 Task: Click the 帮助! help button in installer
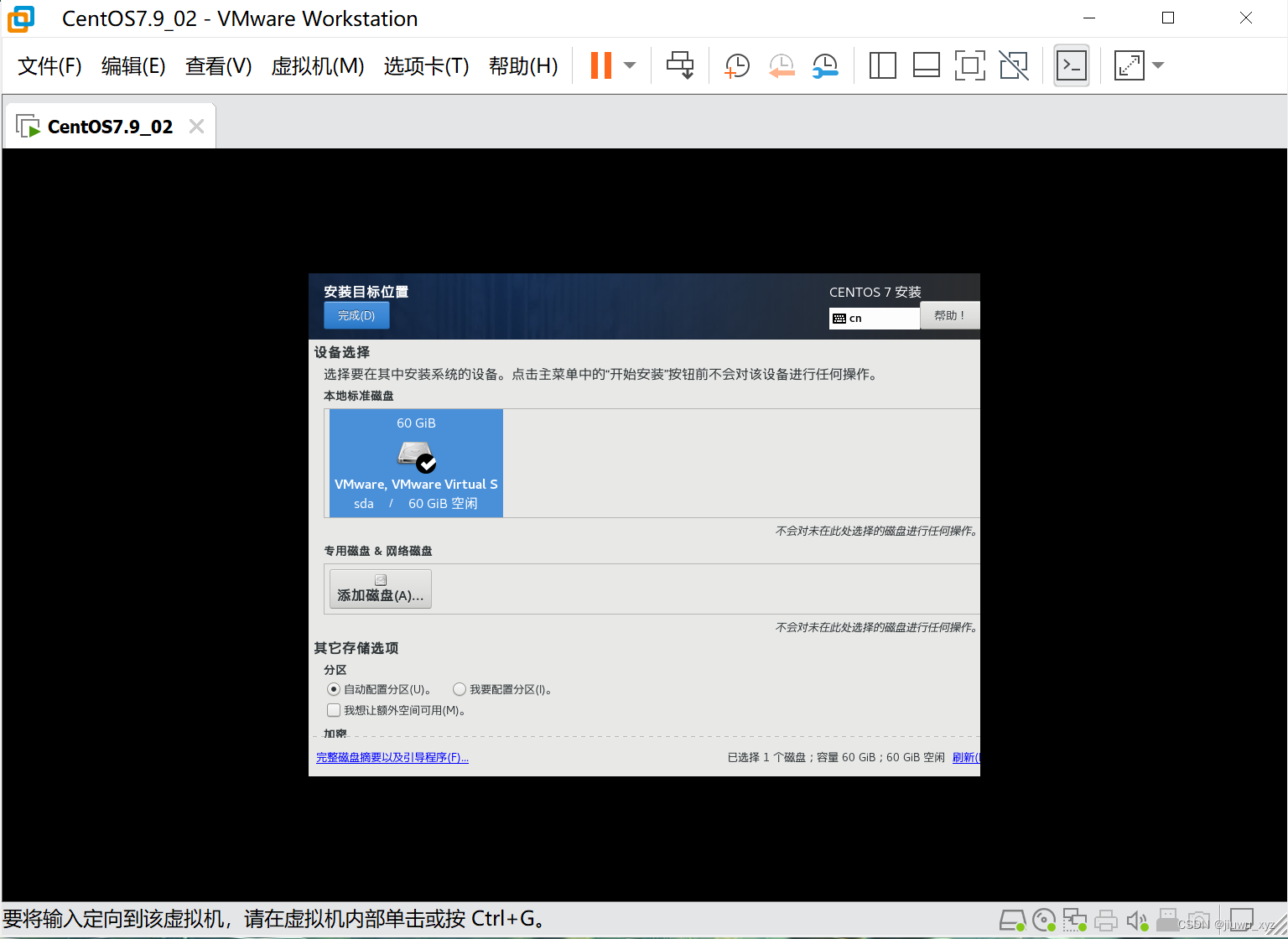coord(950,315)
